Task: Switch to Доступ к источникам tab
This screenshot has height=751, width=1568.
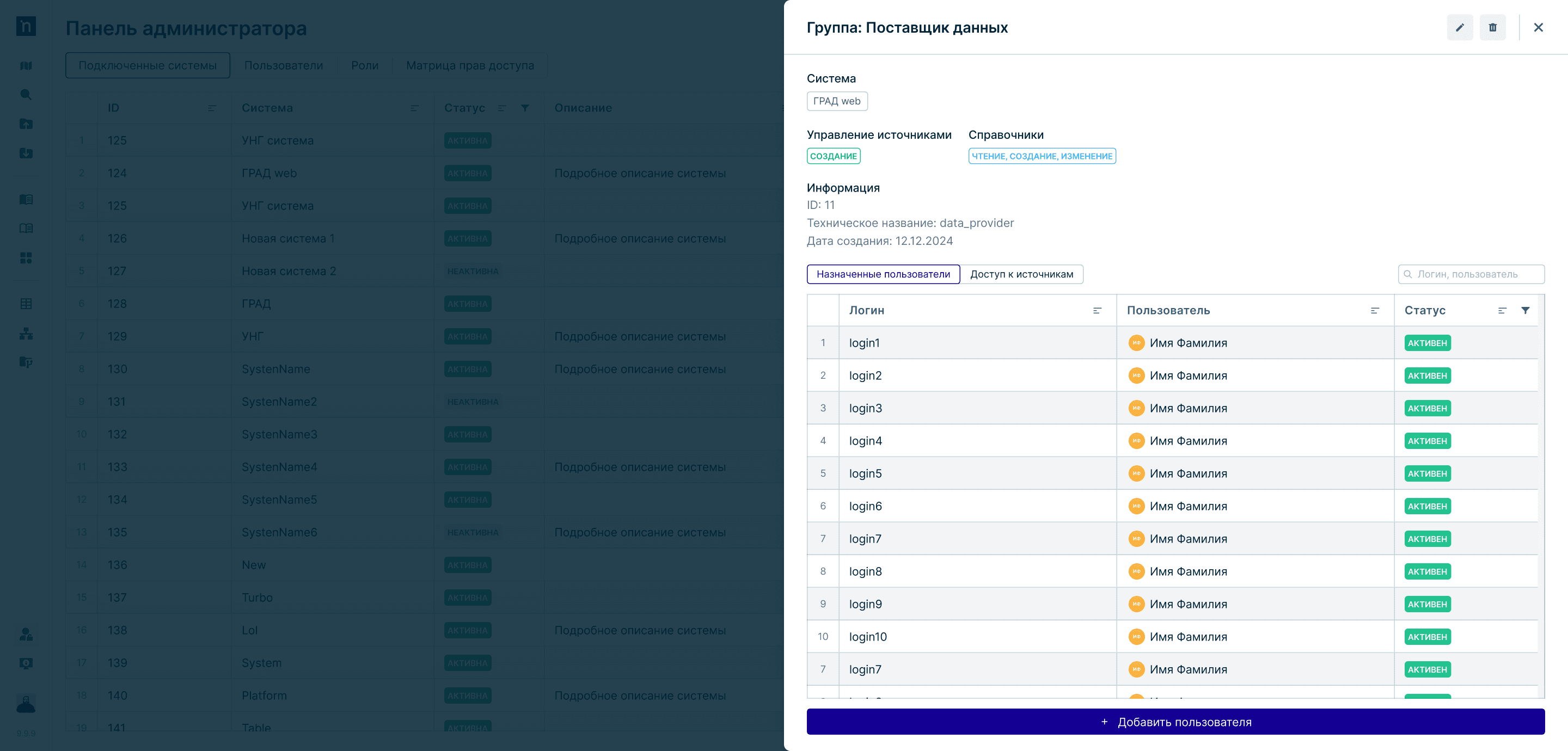Action: point(1021,274)
